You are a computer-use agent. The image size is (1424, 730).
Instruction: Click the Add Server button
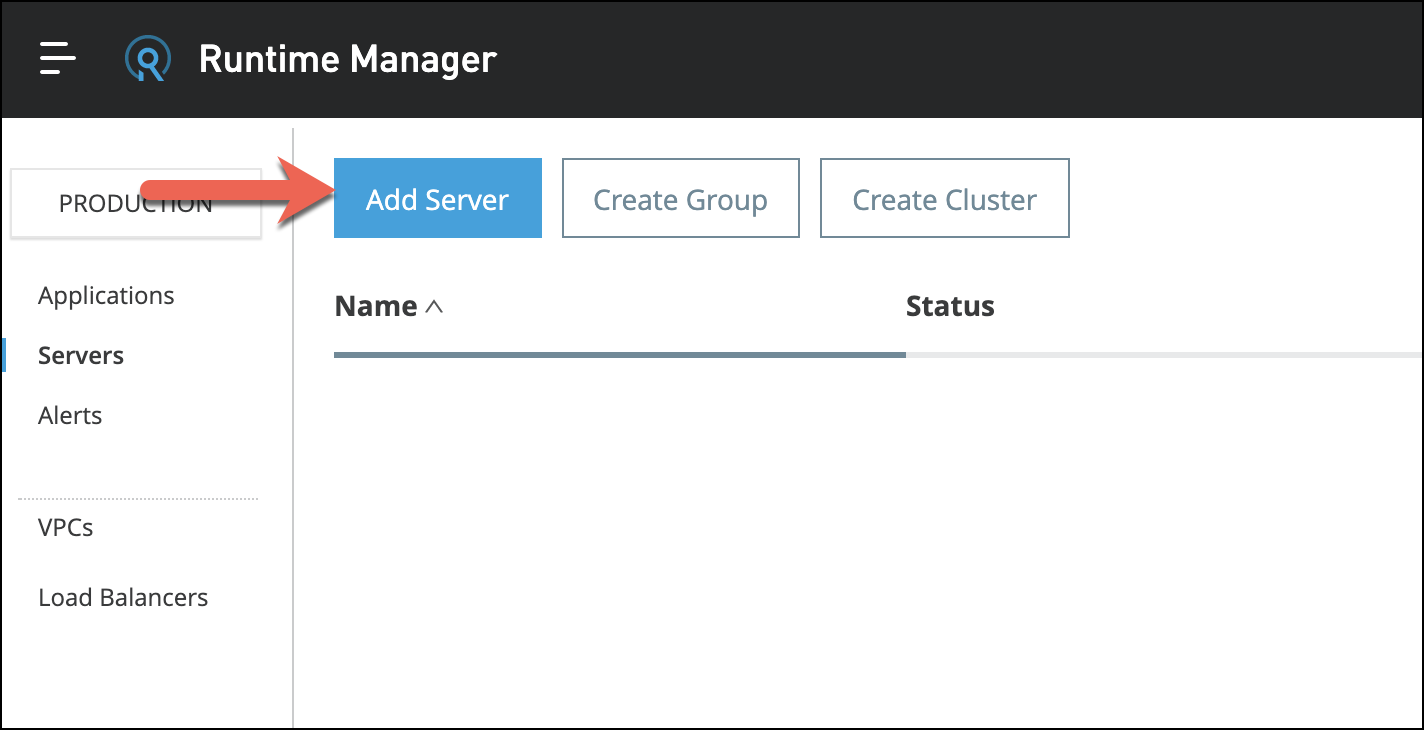438,198
